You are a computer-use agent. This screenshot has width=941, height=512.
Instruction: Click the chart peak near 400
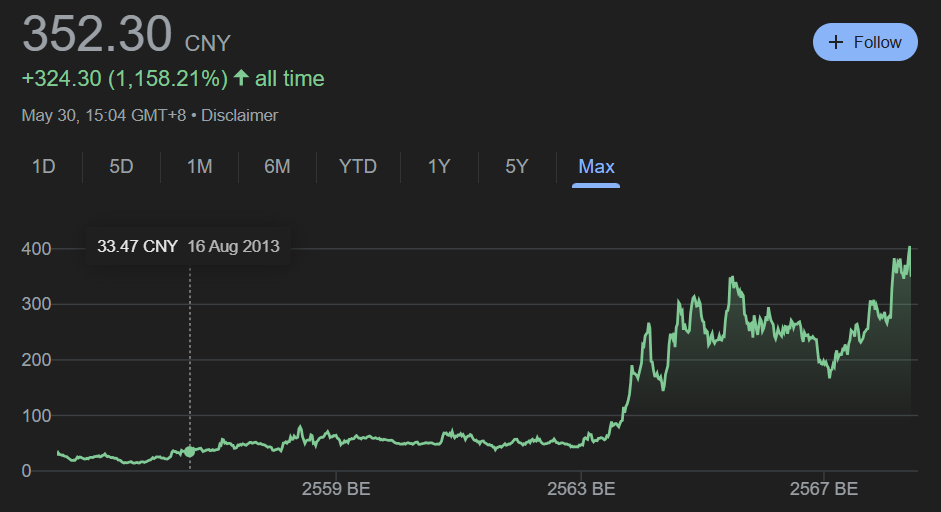pyautogui.click(x=910, y=247)
